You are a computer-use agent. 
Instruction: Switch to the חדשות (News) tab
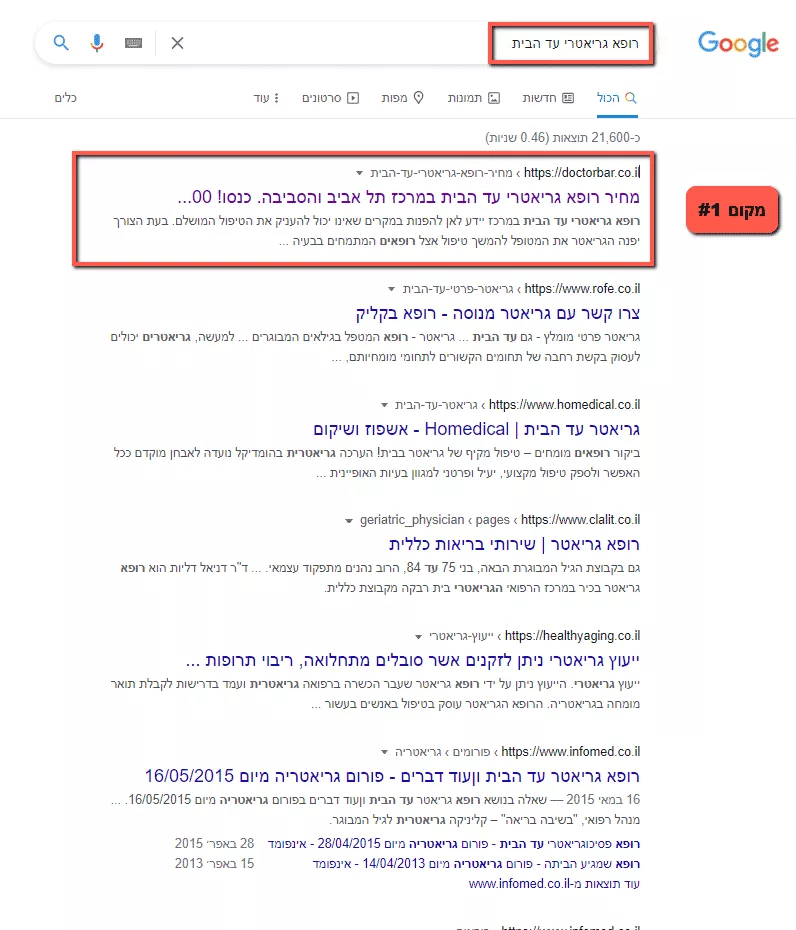pyautogui.click(x=547, y=98)
